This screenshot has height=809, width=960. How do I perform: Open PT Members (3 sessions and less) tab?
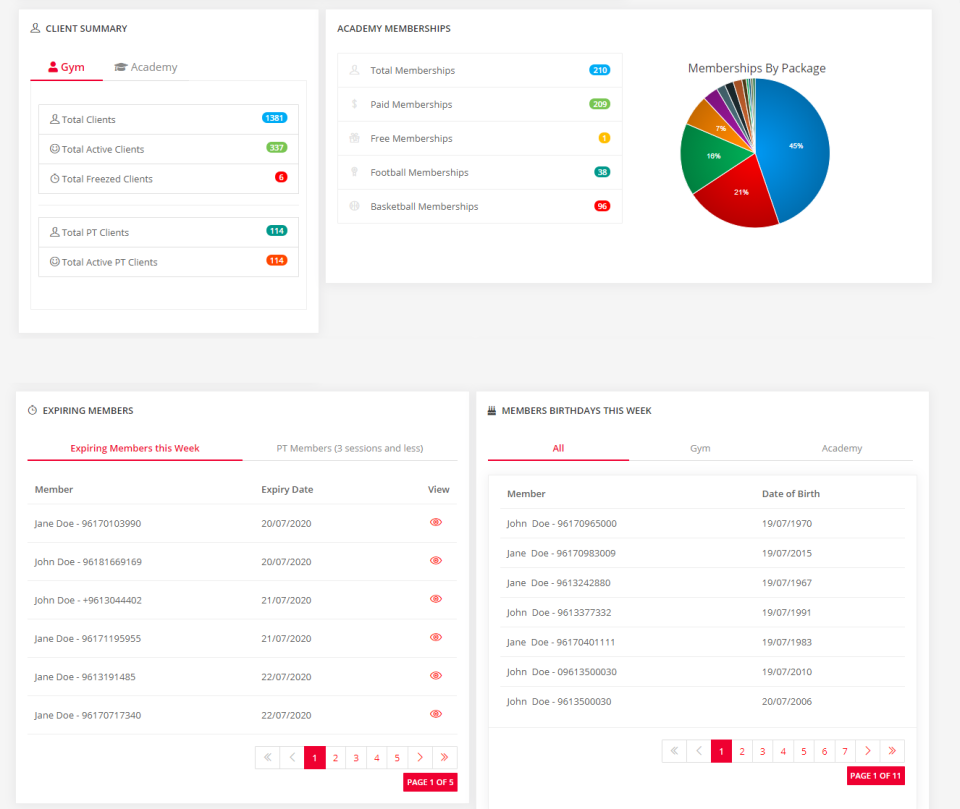(x=350, y=448)
